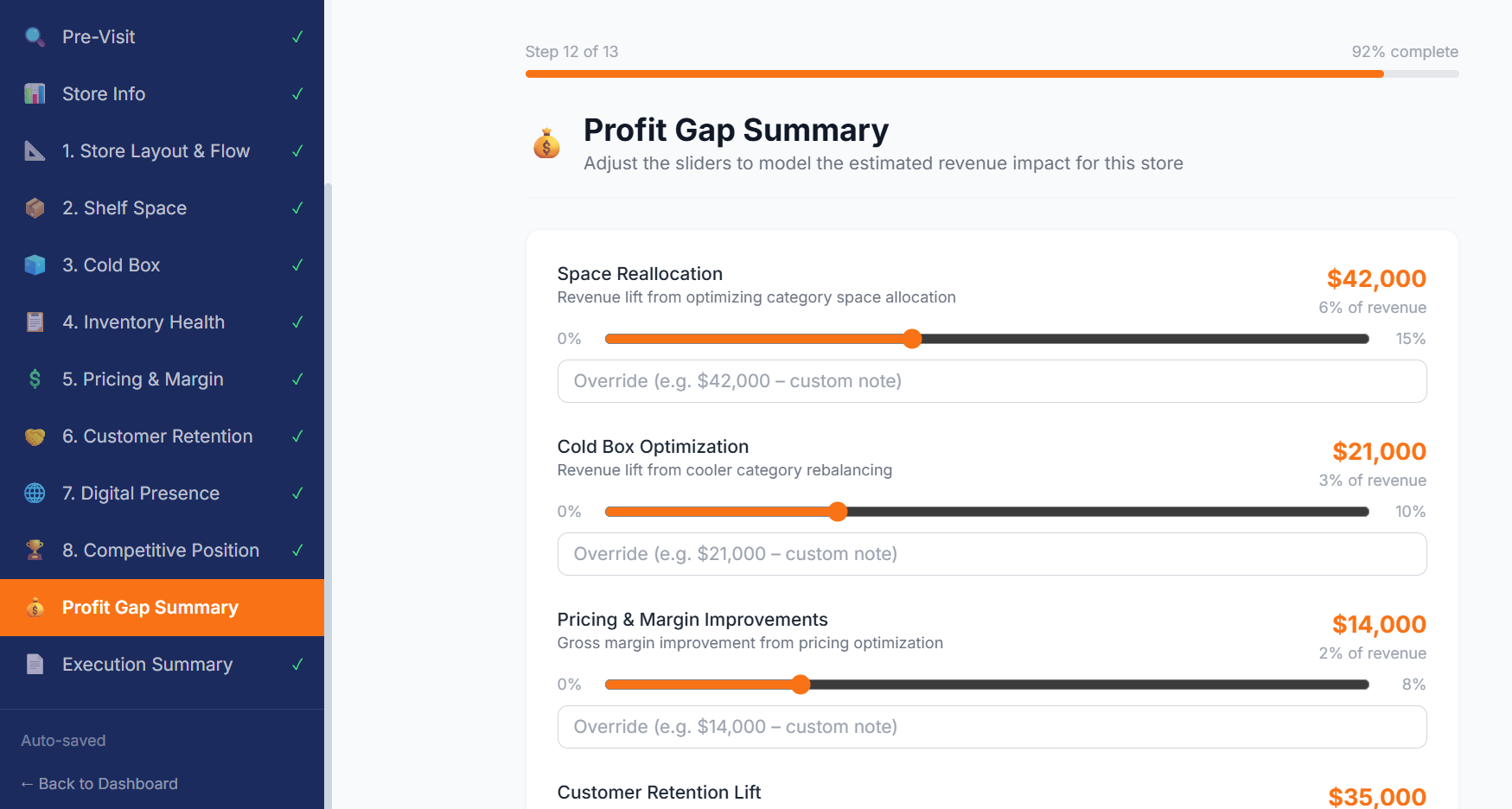Click the Profit Gap Summary money bag icon
Image resolution: width=1512 pixels, height=809 pixels.
point(35,607)
